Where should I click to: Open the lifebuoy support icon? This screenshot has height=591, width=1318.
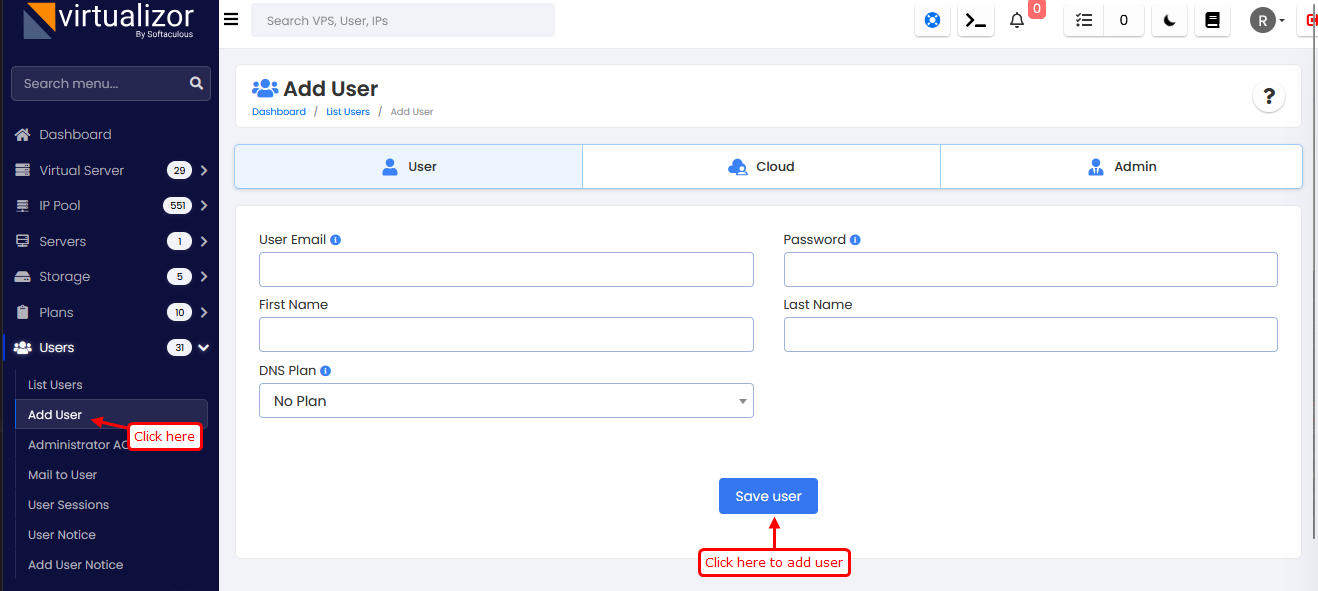932,20
